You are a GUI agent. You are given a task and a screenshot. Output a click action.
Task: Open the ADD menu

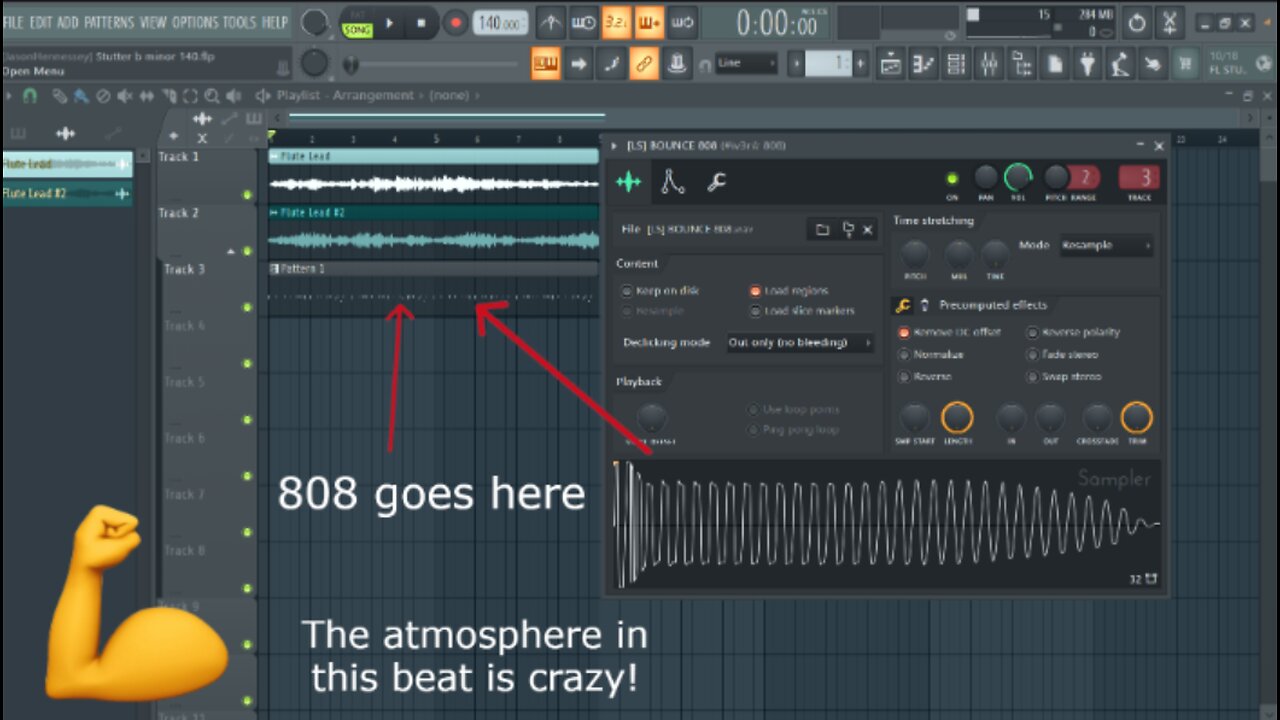point(68,22)
